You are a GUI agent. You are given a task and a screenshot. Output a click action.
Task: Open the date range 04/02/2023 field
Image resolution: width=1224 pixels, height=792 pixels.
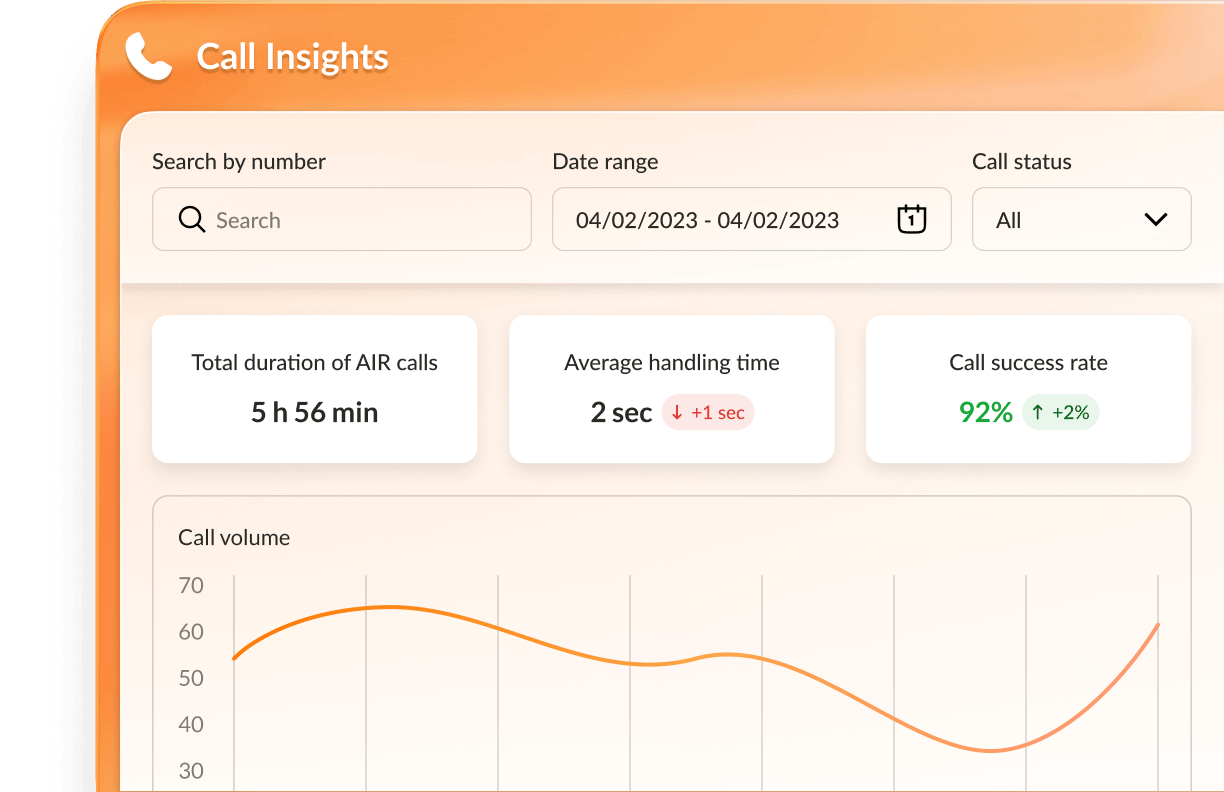[x=707, y=220]
